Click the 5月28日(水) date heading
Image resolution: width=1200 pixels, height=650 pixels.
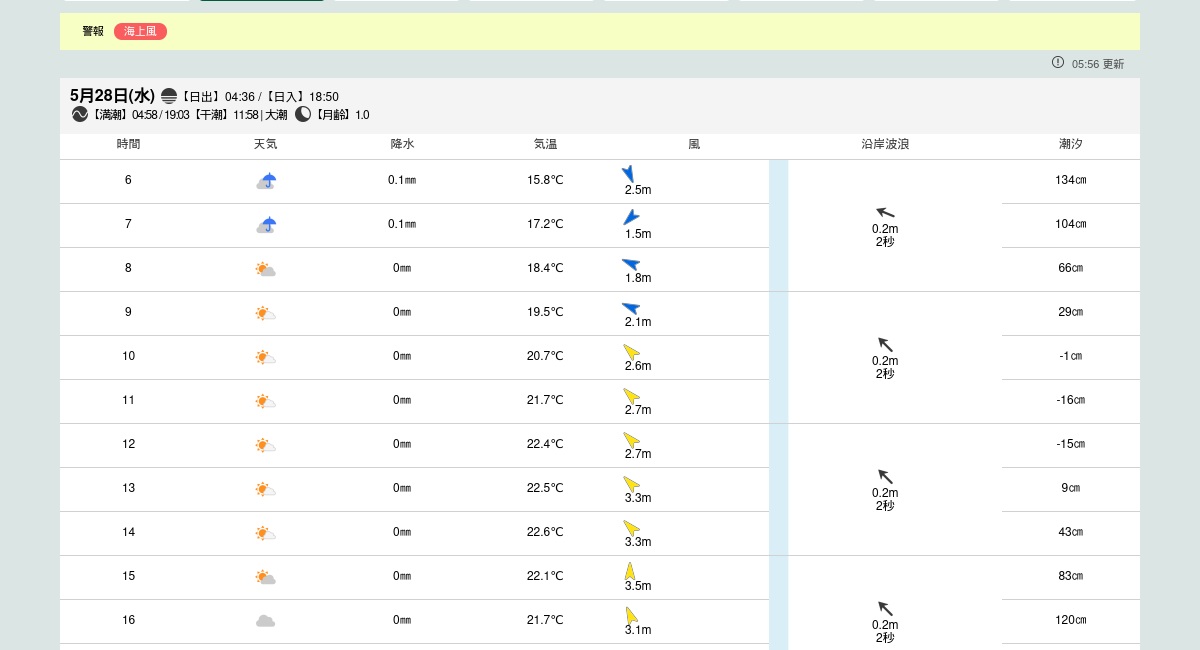click(x=112, y=96)
